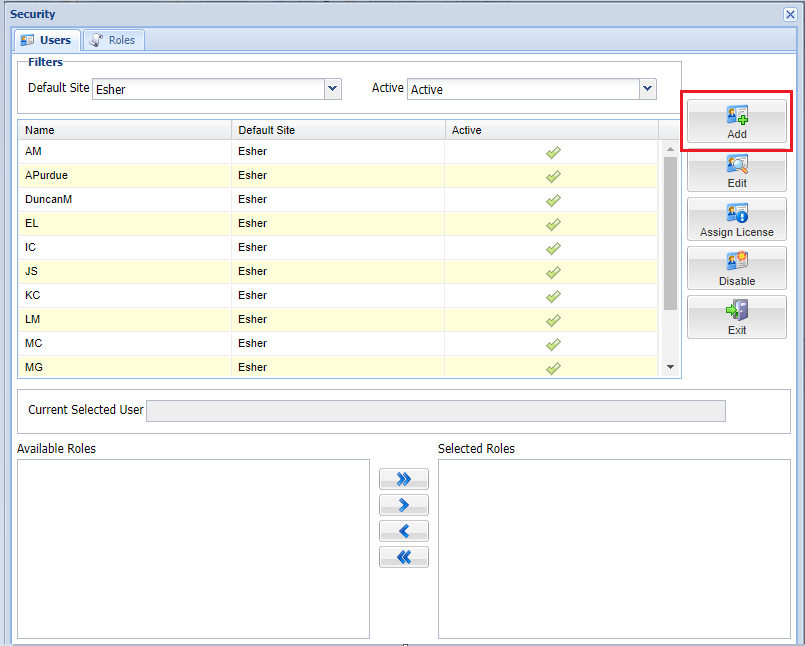Select user DuncanM row
The image size is (805, 646).
click(338, 199)
